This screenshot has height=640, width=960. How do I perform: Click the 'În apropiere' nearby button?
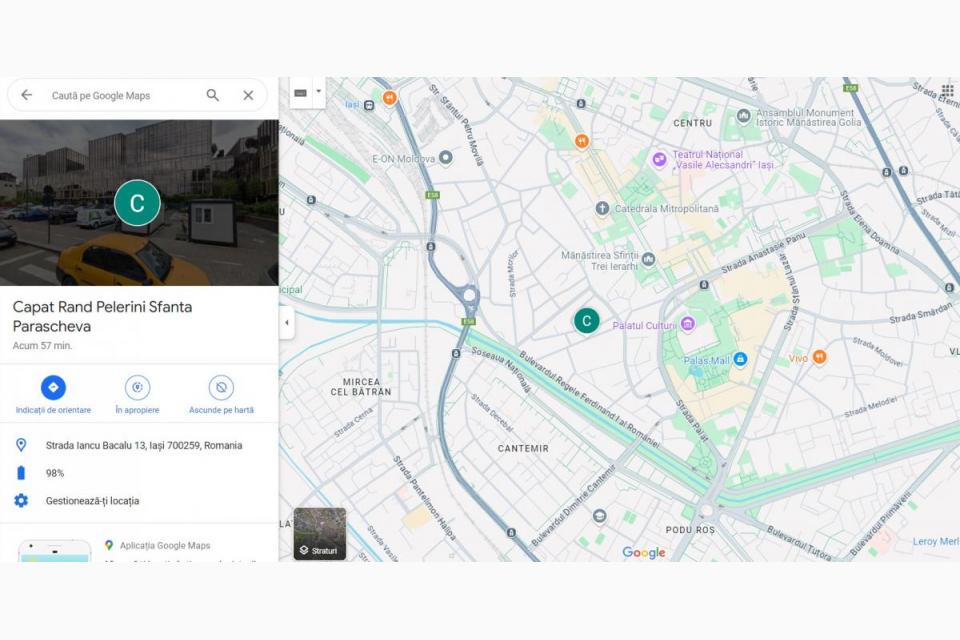[x=137, y=395]
